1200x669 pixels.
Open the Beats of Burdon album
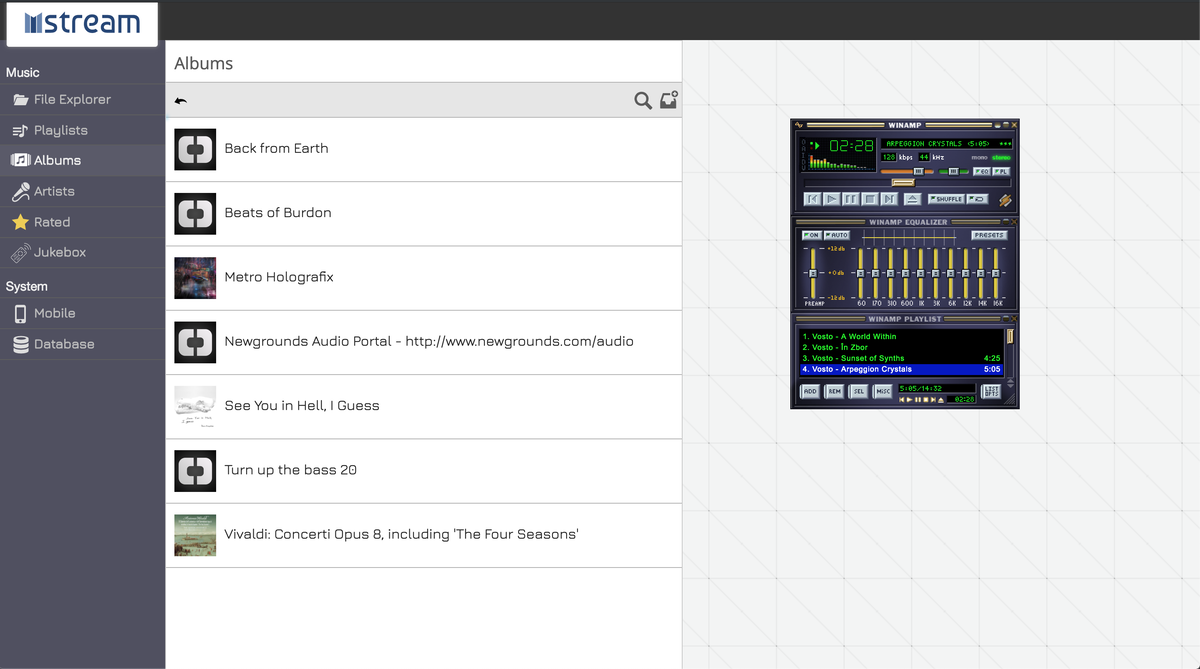point(424,214)
